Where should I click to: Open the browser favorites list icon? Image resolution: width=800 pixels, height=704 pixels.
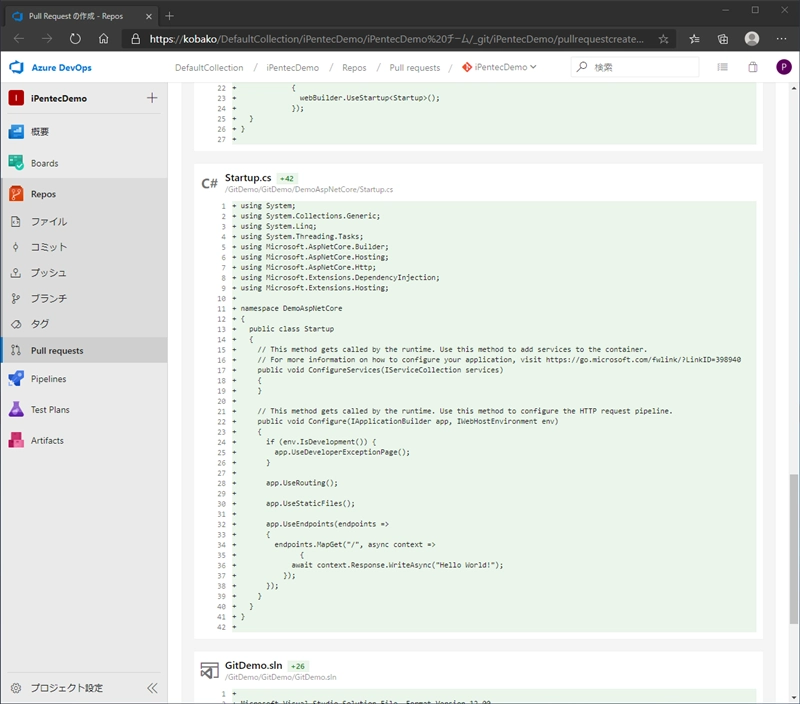694,39
